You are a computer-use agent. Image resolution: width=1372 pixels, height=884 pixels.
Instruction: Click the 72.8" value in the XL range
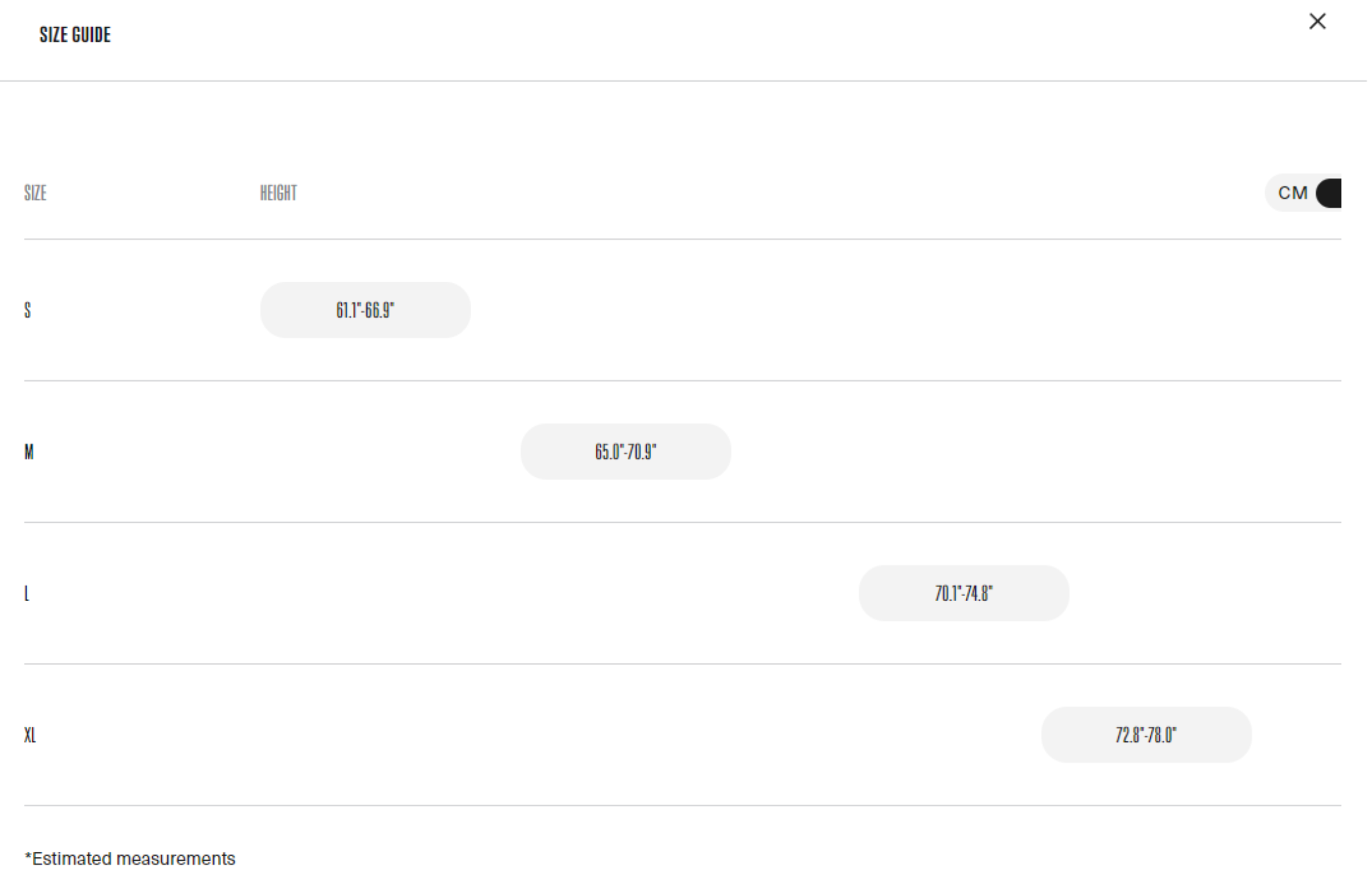[1128, 735]
